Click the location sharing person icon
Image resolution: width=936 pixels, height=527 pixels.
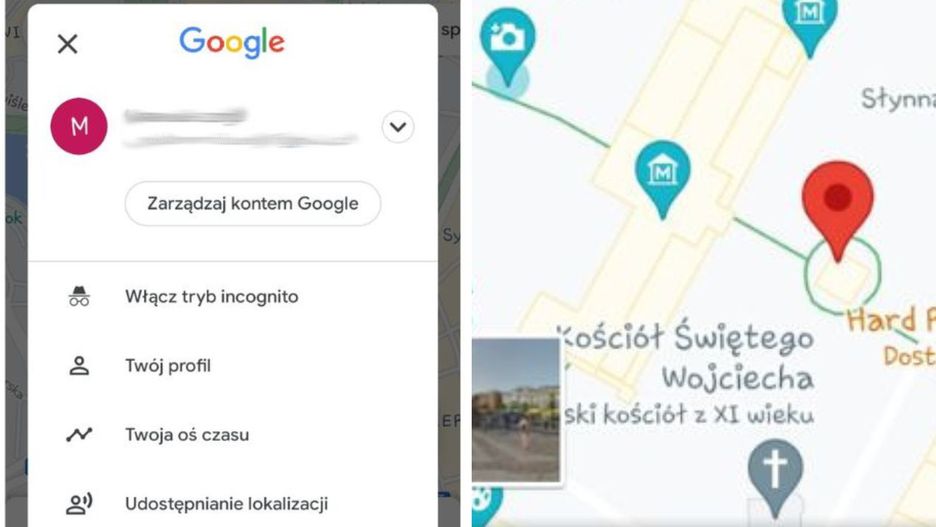(79, 504)
